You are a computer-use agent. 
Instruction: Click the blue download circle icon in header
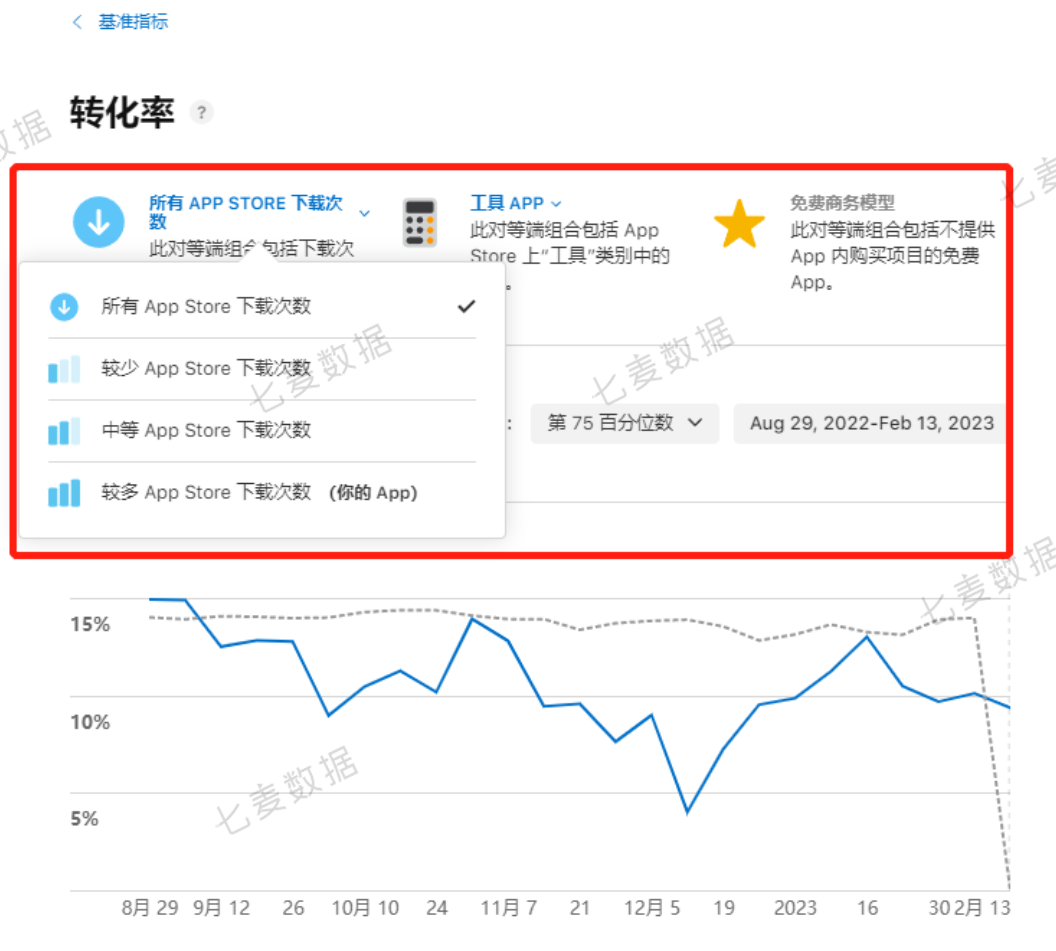(99, 222)
